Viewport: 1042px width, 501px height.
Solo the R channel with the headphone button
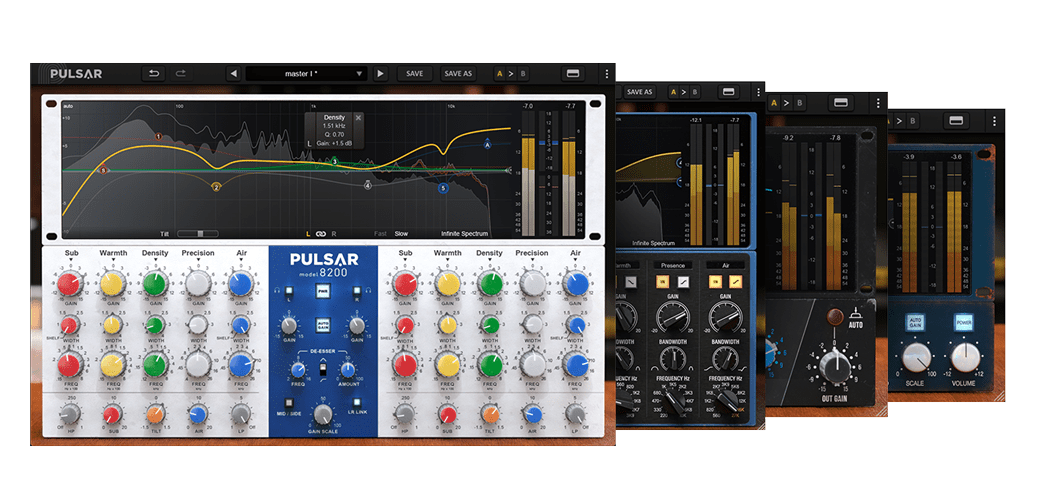point(357,290)
